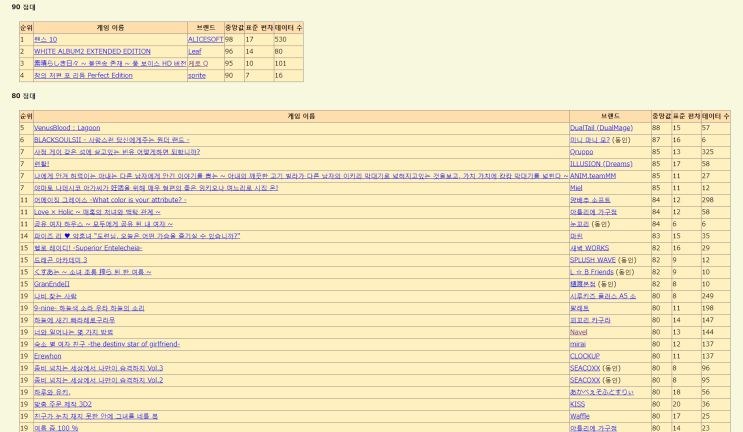Open the L ☆ B Friends brand link

[592, 272]
